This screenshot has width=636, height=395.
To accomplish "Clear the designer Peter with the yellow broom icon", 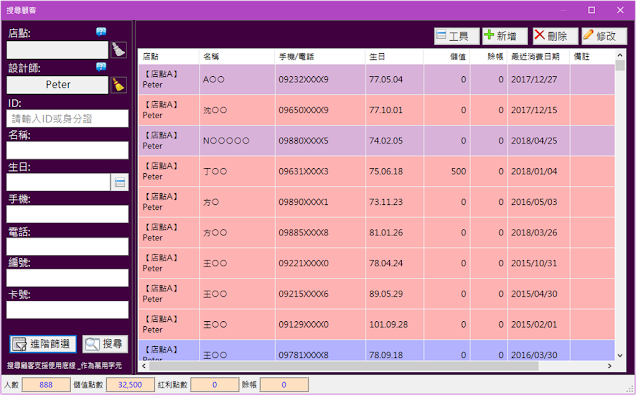I will point(118,85).
